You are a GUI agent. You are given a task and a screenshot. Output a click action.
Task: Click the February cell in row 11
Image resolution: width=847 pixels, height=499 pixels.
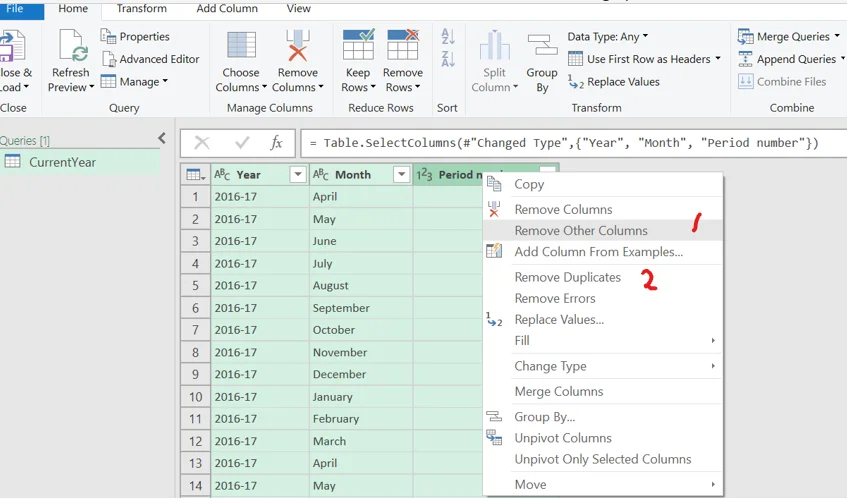361,419
